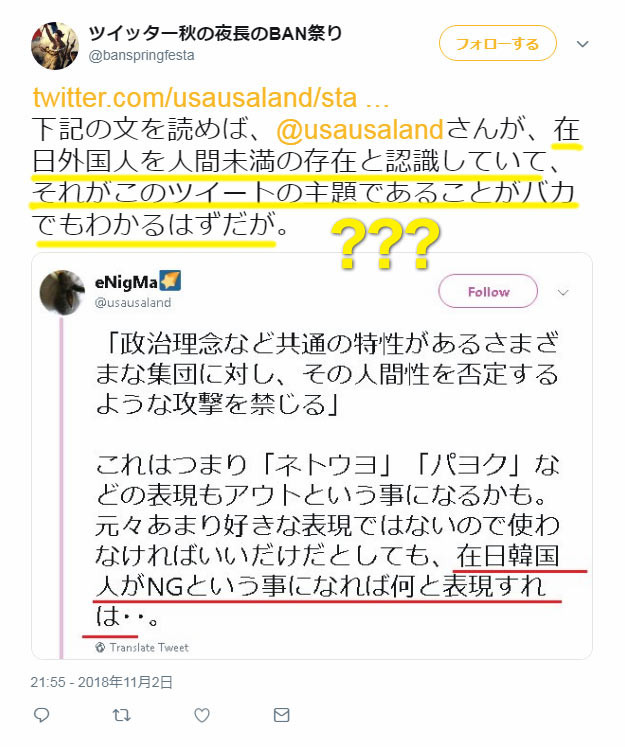
Task: Click the ツイッター秋の夜長のBAN祭り display name
Action: click(215, 33)
